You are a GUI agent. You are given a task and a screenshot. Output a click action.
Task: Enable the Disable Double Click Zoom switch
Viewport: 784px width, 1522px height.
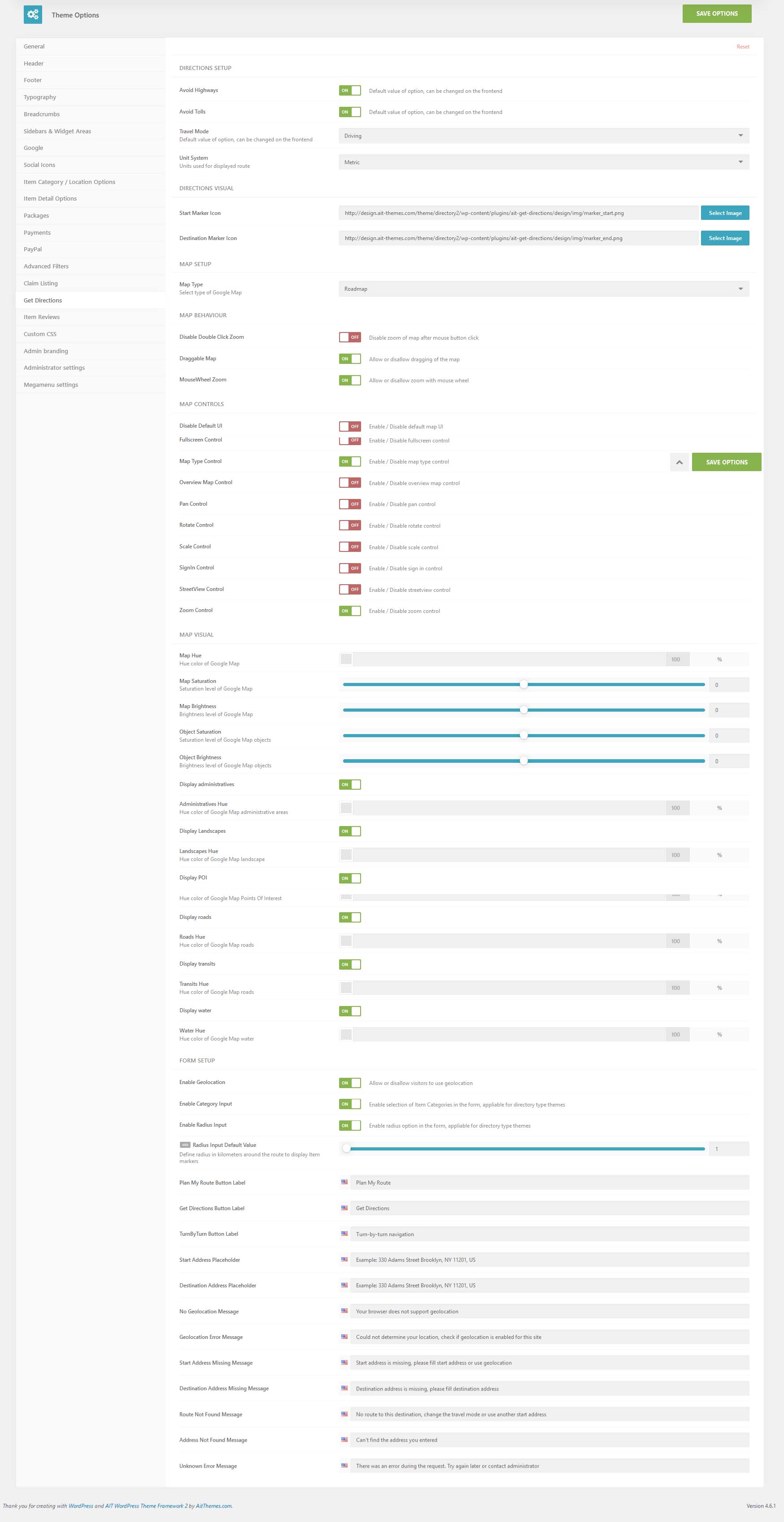[350, 337]
